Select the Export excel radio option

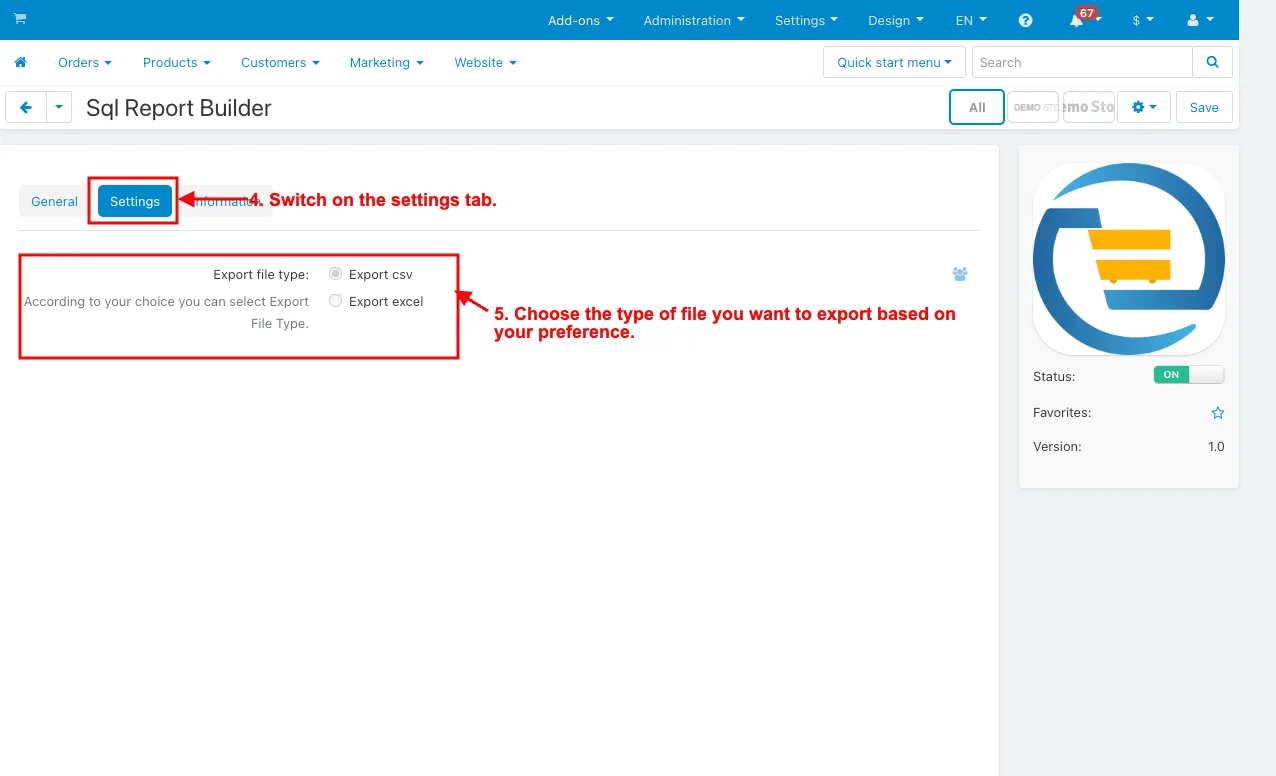(x=335, y=301)
